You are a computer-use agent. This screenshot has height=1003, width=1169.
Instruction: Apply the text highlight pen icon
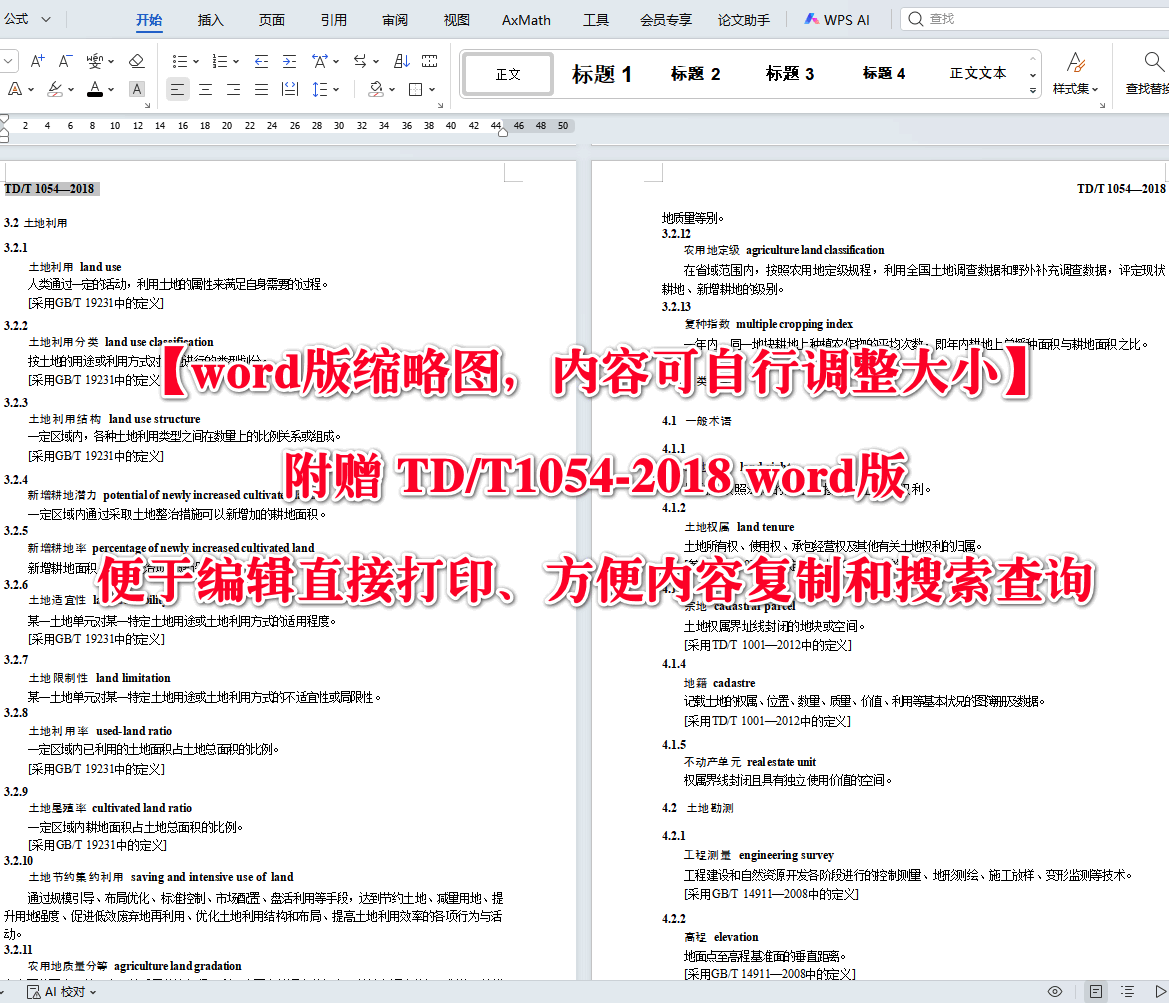pos(55,89)
